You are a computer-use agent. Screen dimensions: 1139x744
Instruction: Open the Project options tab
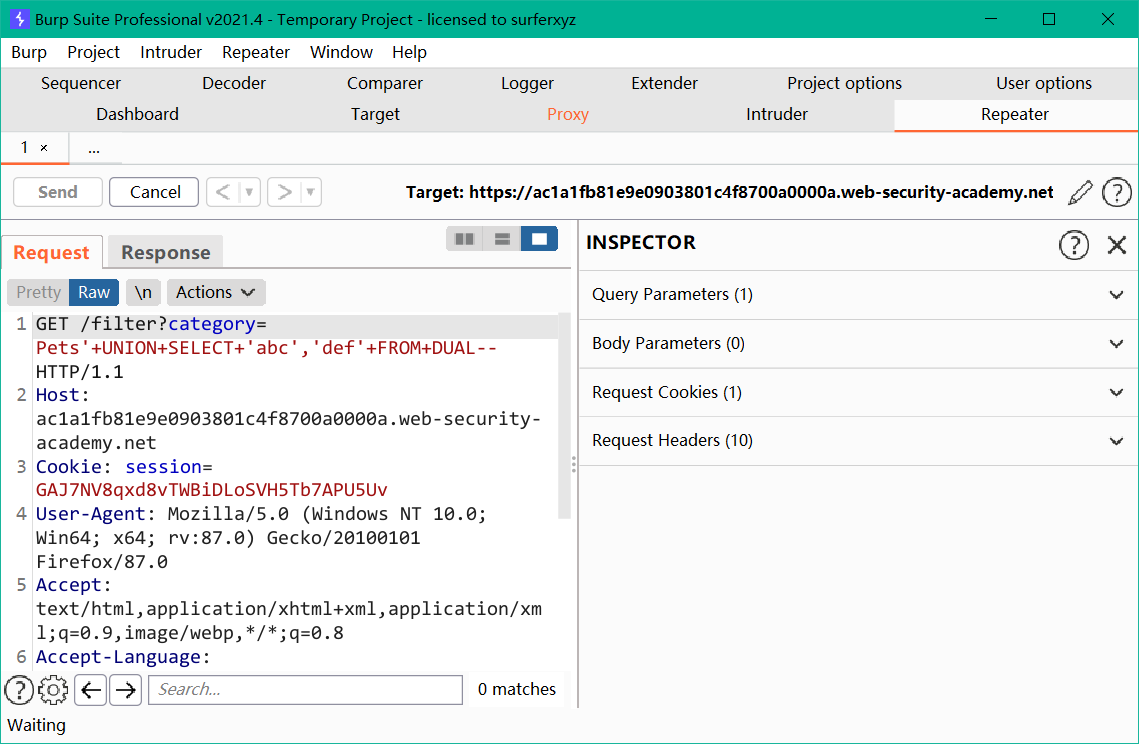coord(844,84)
